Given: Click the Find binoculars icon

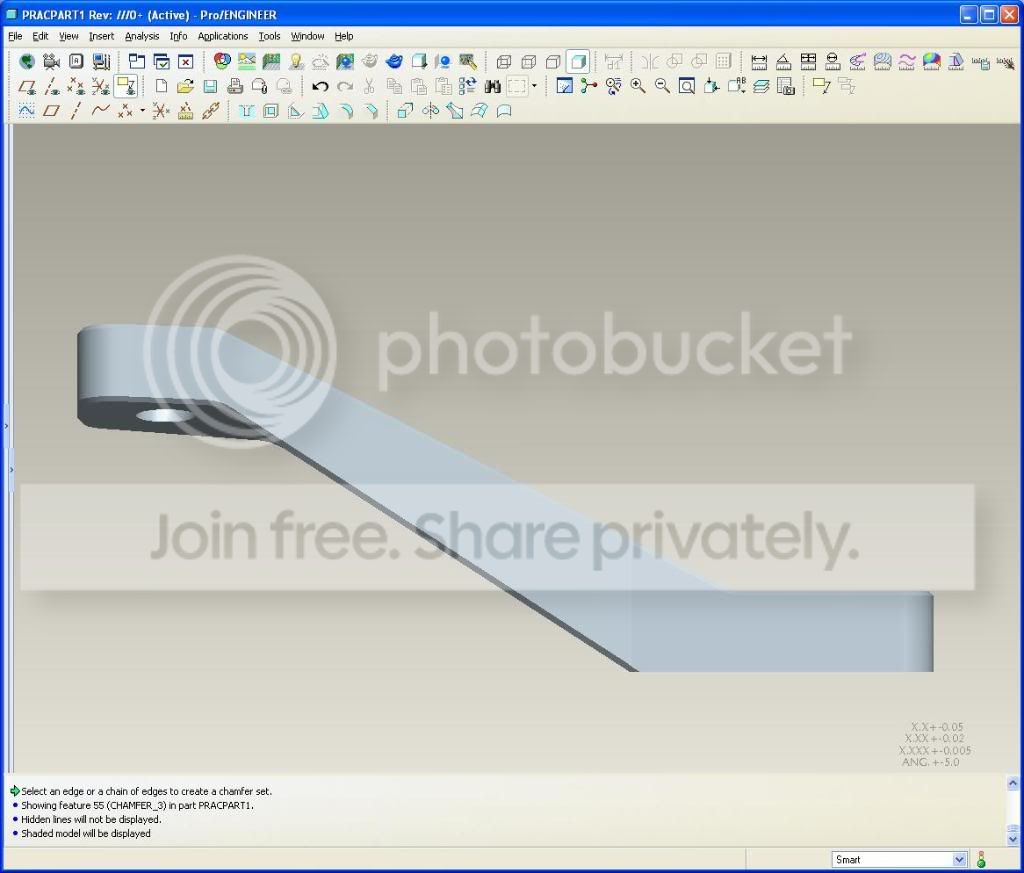Looking at the screenshot, I should (492, 86).
